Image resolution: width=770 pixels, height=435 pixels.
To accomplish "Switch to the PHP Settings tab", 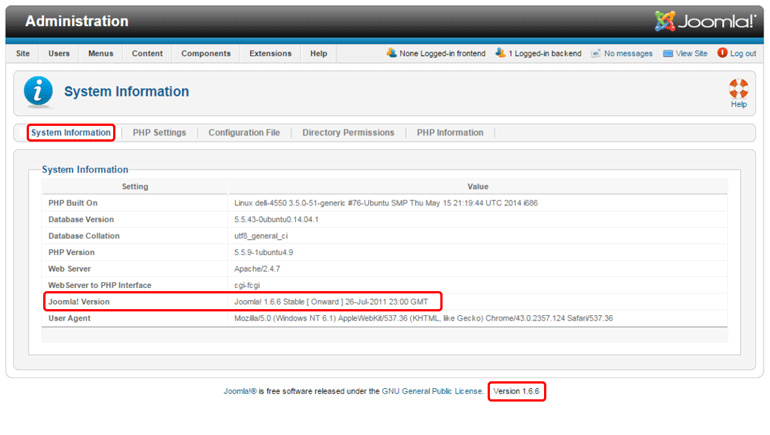I will point(159,132).
